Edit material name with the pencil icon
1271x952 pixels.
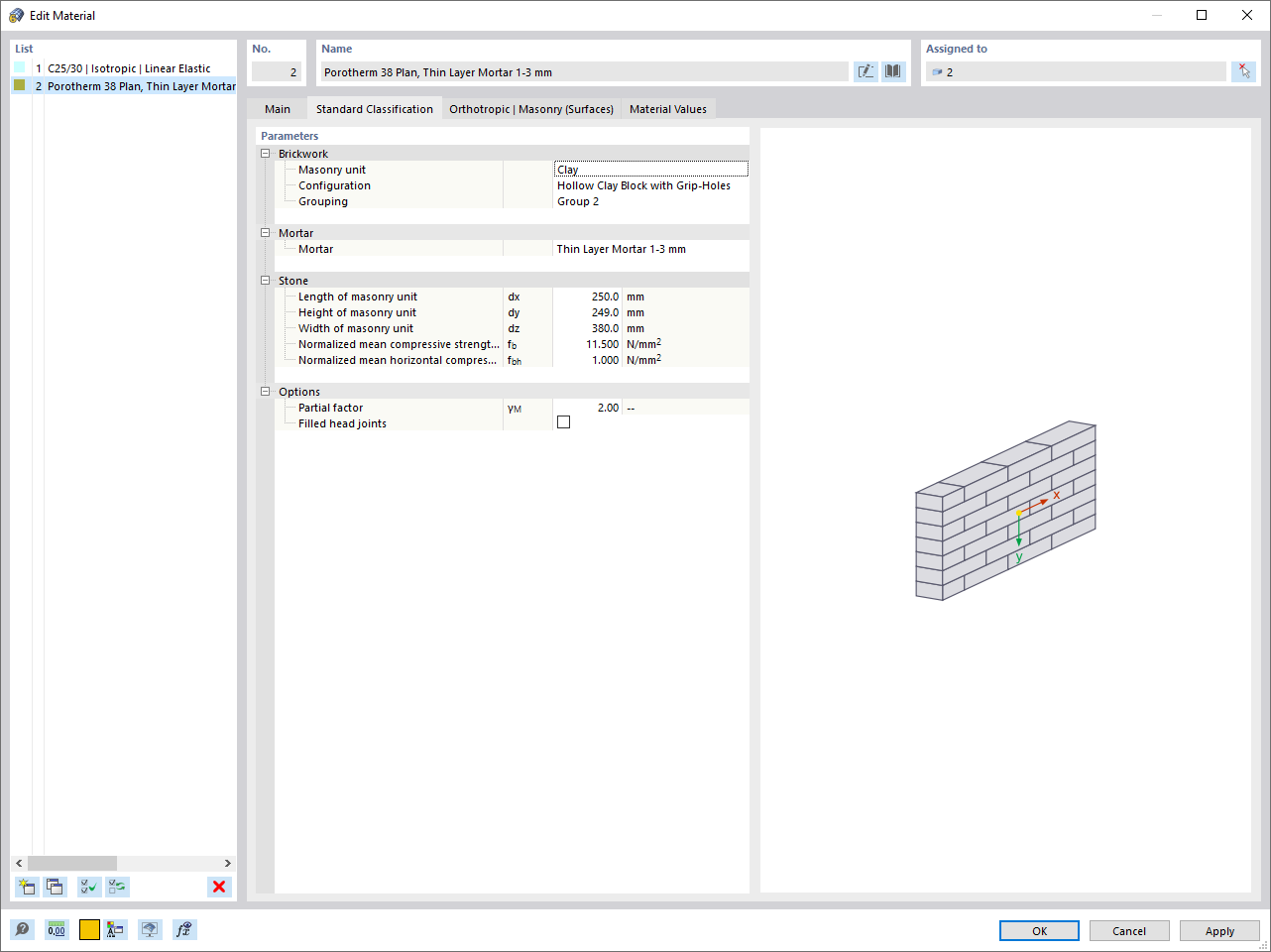click(865, 70)
